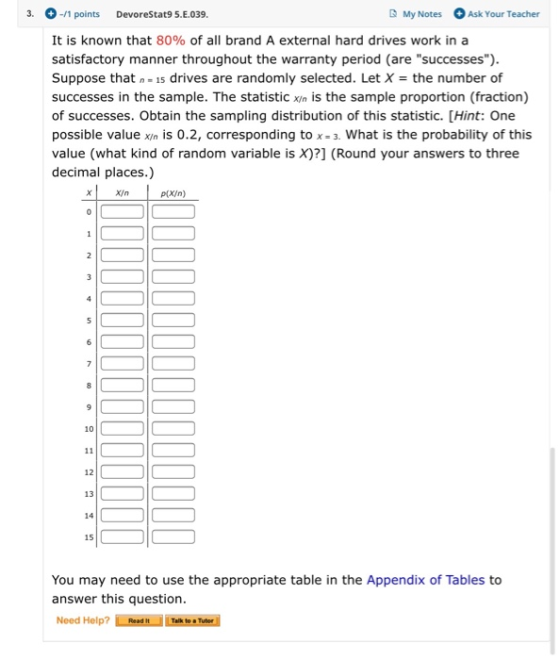Focus the X/n field for row 10
This screenshot has width=560, height=660.
(x=122, y=428)
